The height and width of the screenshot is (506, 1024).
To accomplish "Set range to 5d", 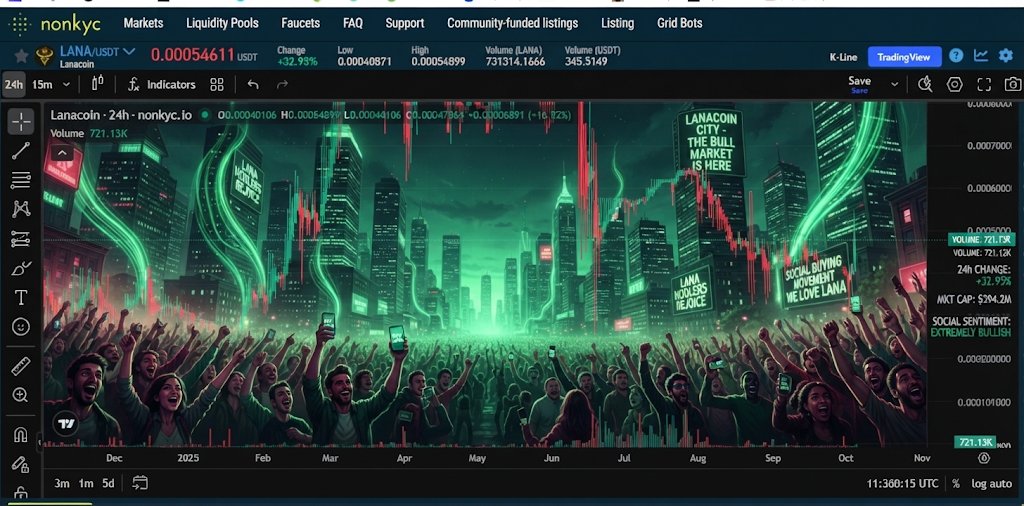I will [x=108, y=483].
